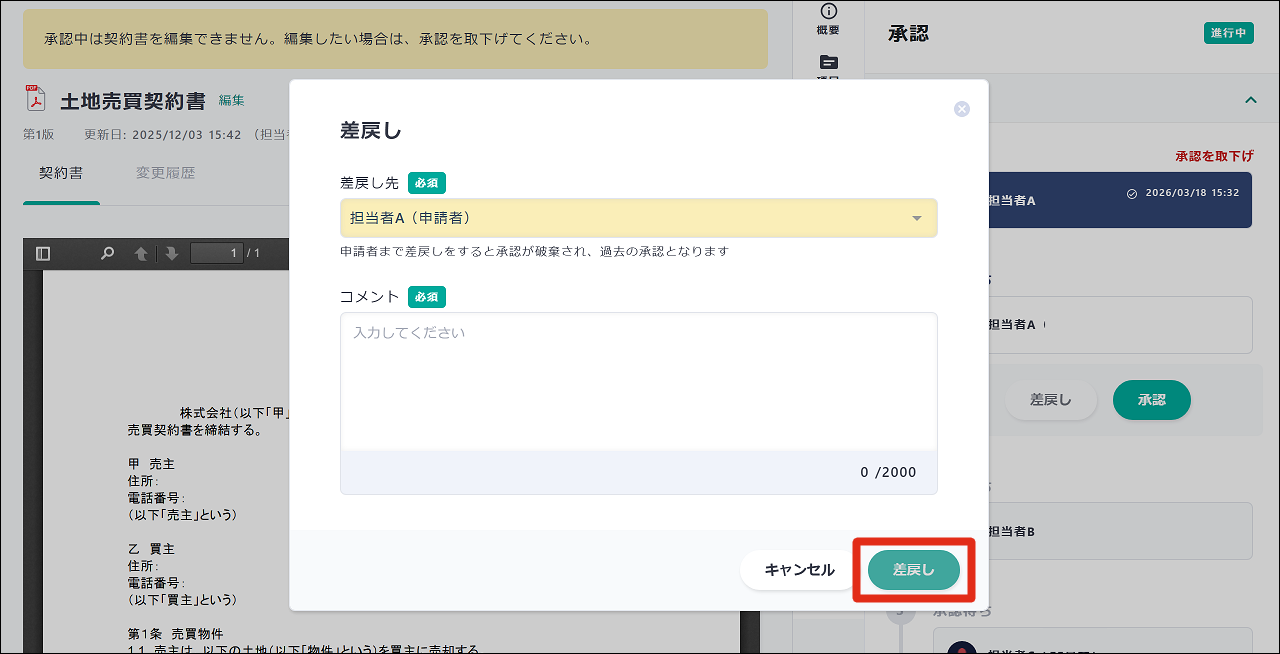Switch to the 契約書 tab
1280x654 pixels.
click(x=61, y=174)
